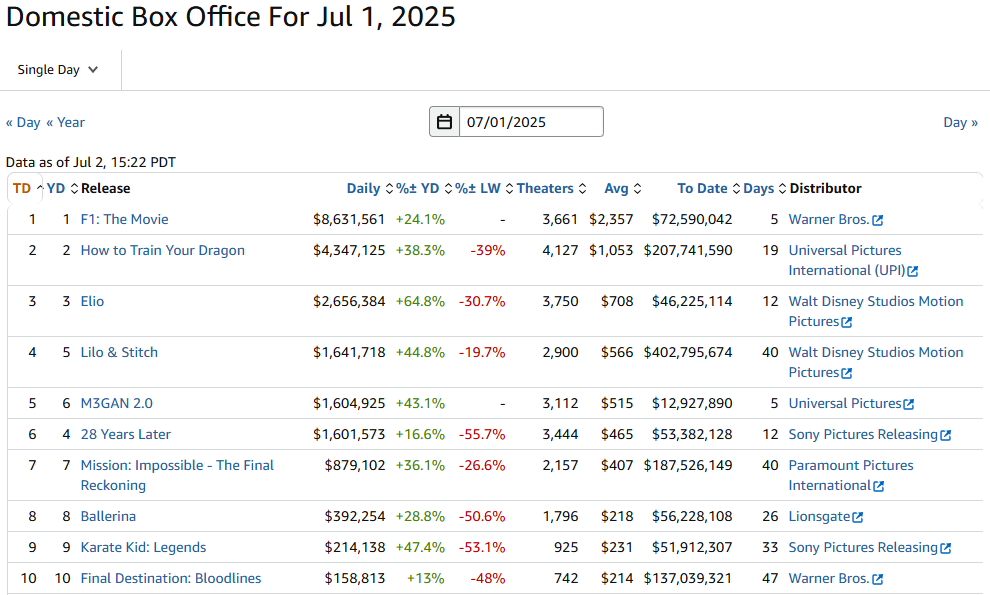
Task: Click external icon beside Universal Pictures for M3GAN
Action: pyautogui.click(x=909, y=404)
